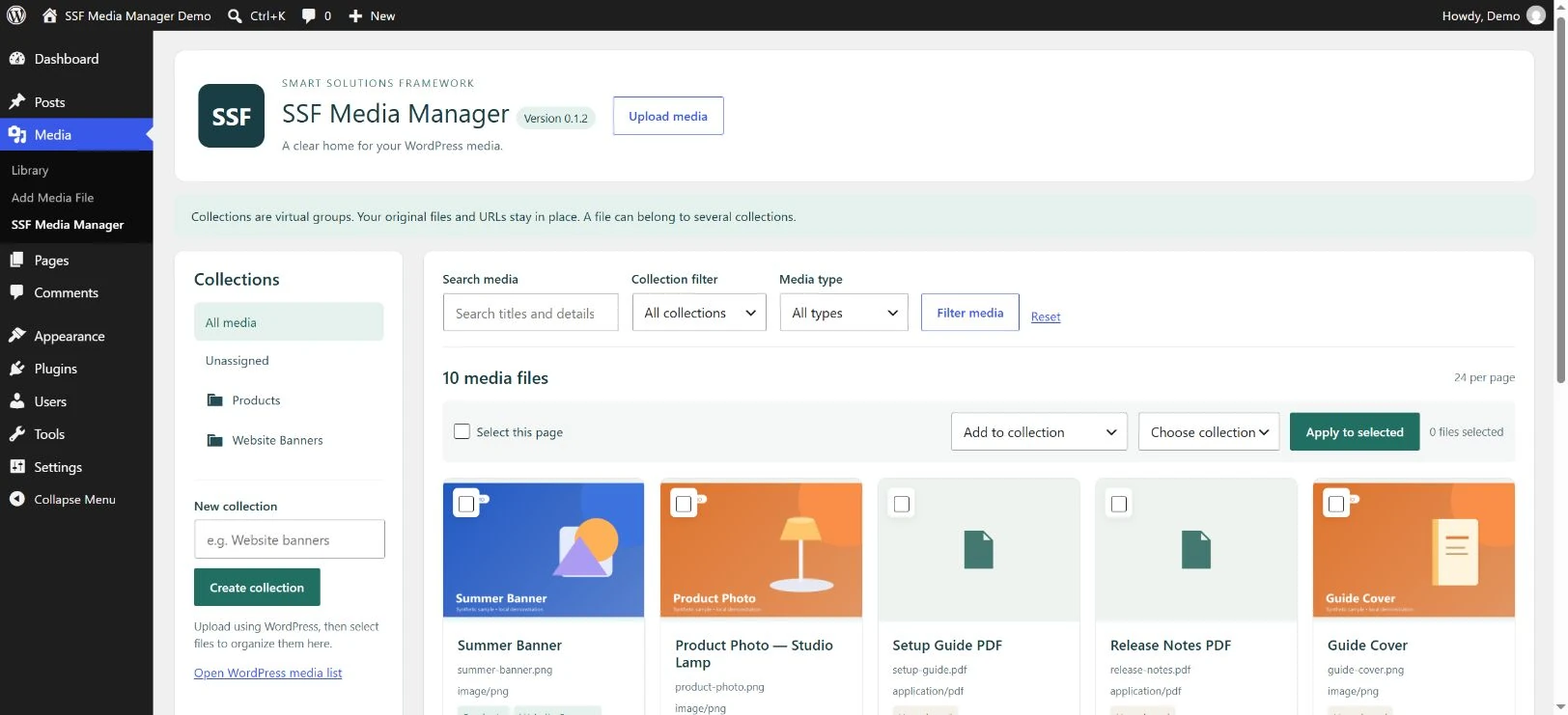Click the Apply to selected button
The width and height of the screenshot is (1568, 715).
[x=1355, y=432]
